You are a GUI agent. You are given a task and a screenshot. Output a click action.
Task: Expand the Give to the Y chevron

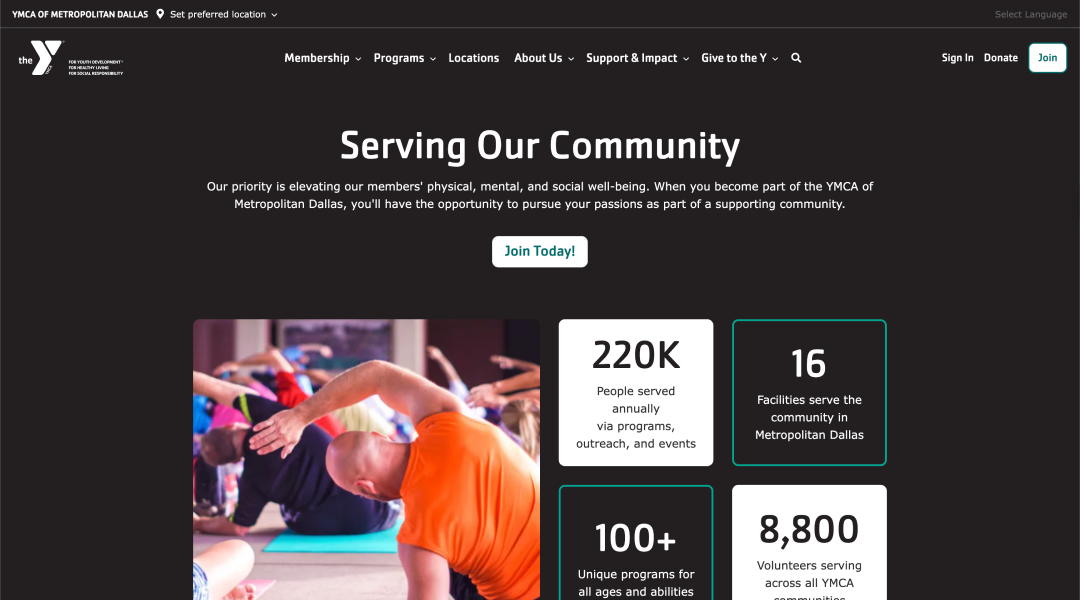[775, 59]
